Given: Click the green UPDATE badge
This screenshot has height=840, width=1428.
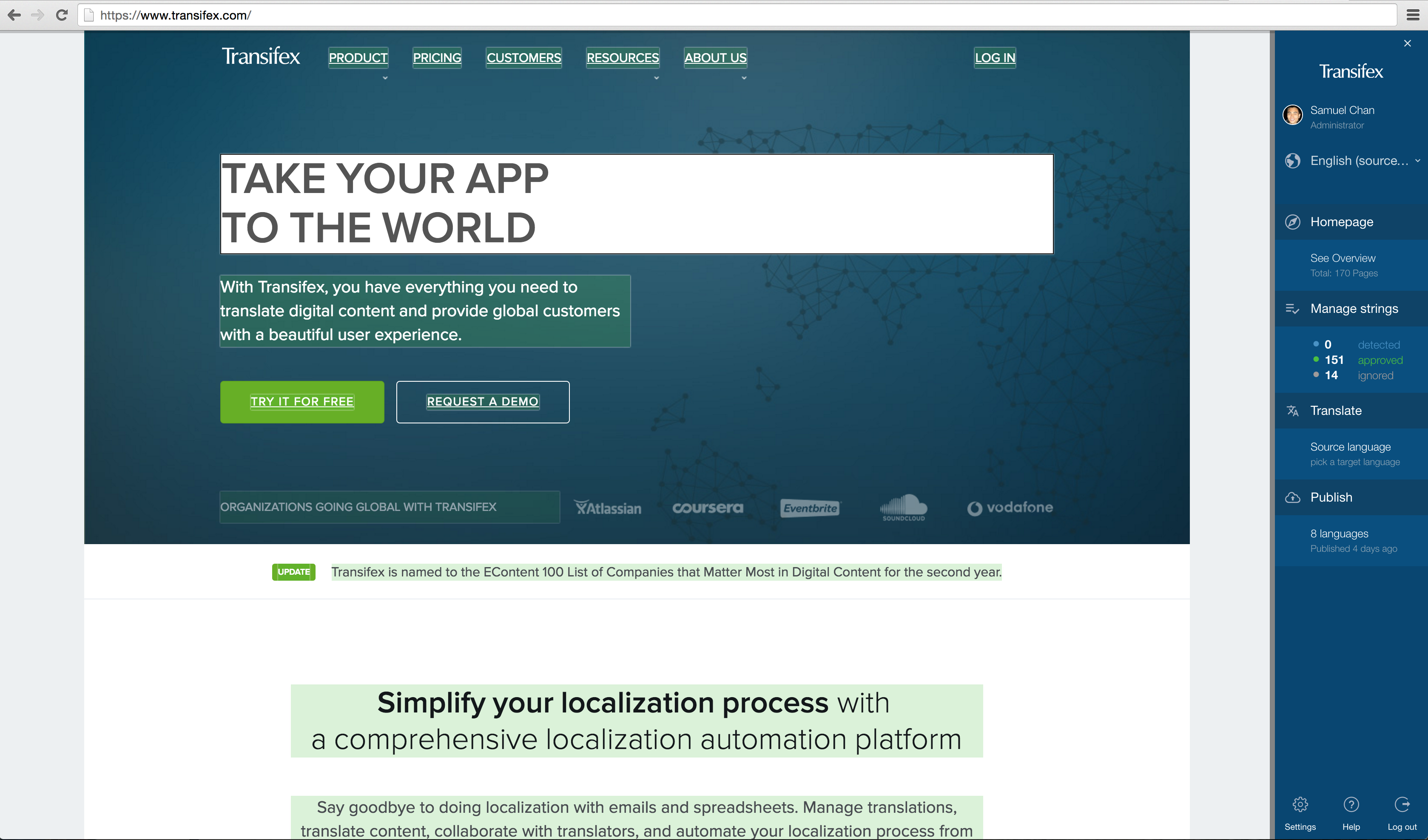Looking at the screenshot, I should pos(293,572).
